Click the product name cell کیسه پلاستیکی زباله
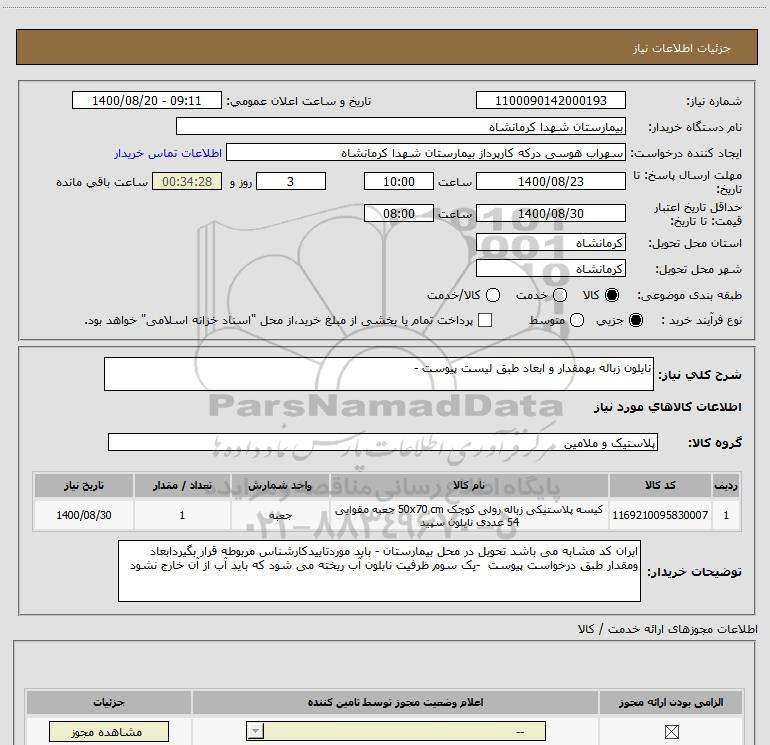 point(469,515)
